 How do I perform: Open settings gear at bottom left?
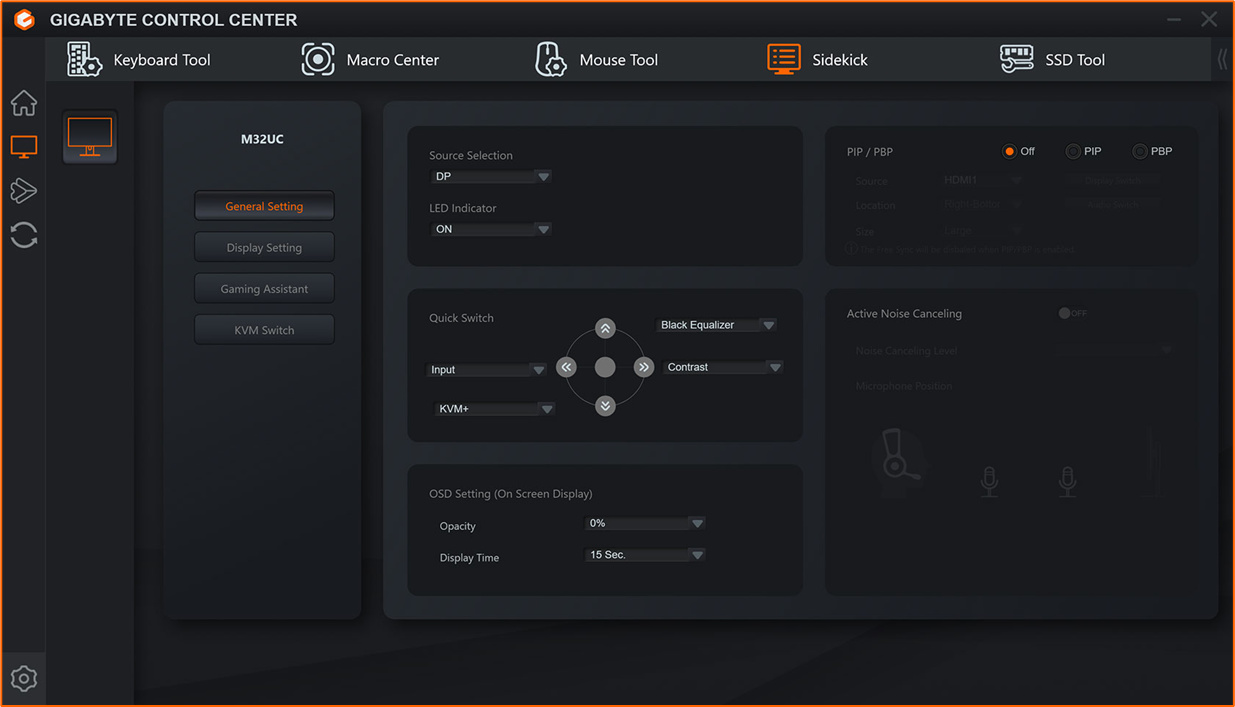[24, 678]
